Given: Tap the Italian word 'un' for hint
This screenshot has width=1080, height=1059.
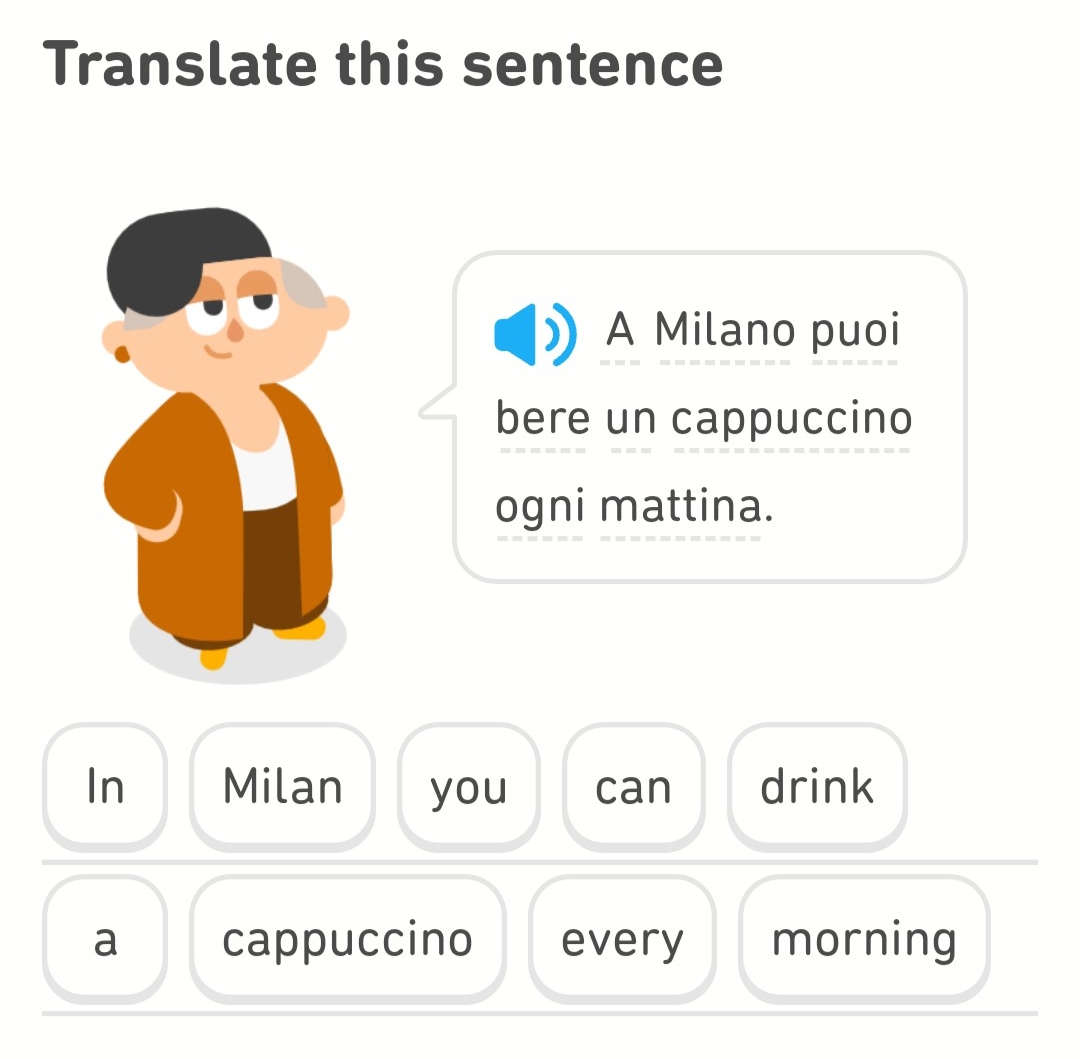Looking at the screenshot, I should click(630, 419).
